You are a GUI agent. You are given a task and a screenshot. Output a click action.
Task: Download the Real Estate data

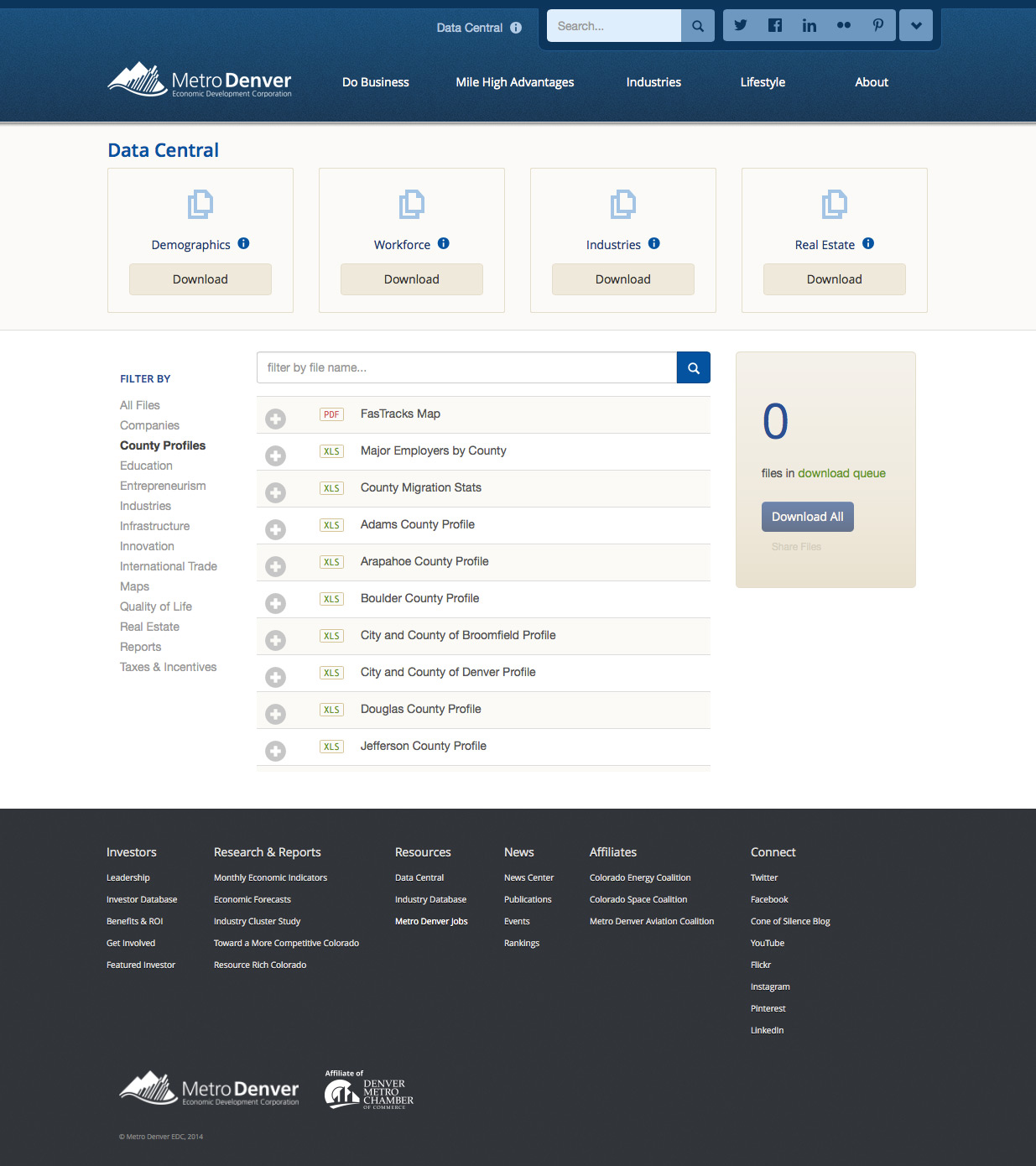(x=835, y=279)
